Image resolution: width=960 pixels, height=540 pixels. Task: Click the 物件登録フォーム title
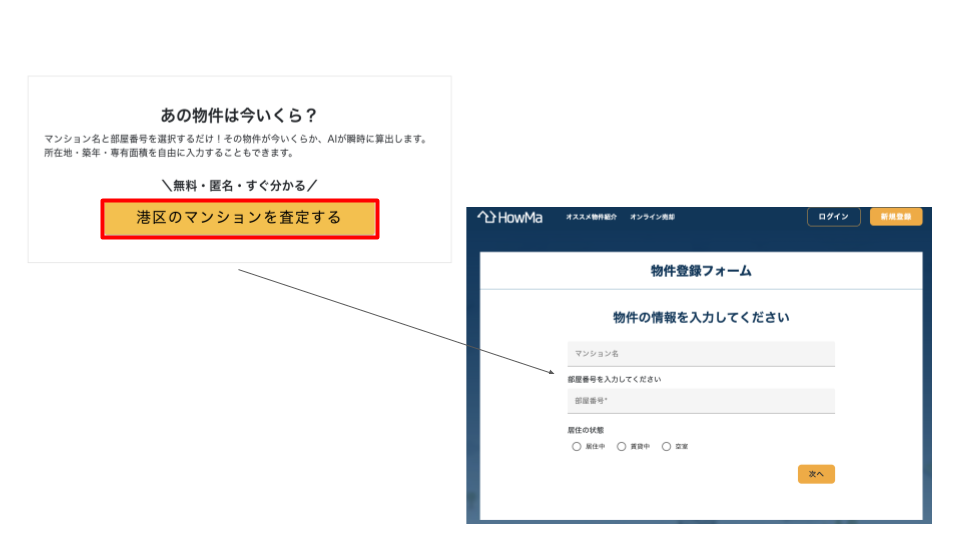[x=700, y=271]
